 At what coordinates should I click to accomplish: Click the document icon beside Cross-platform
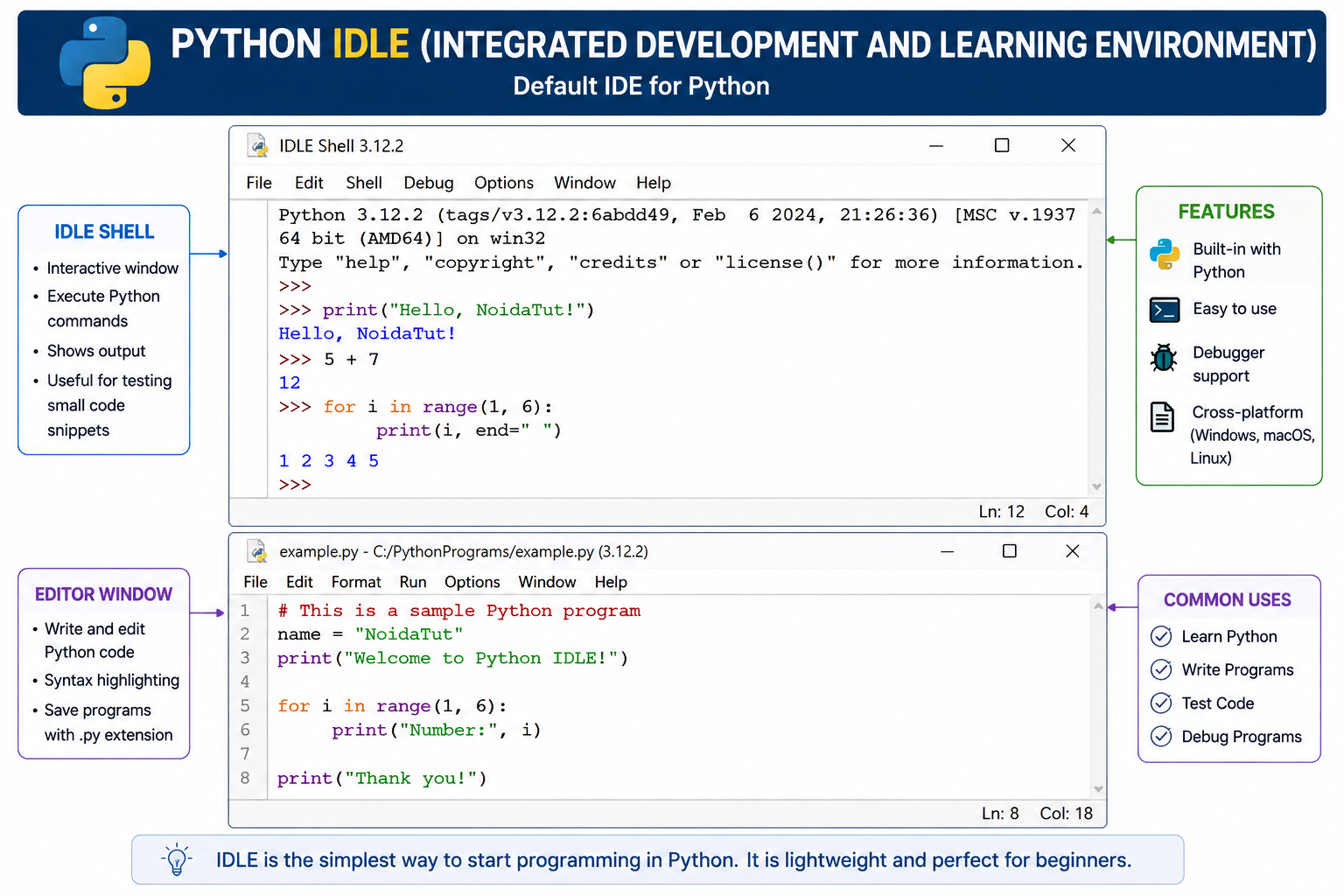[1162, 417]
